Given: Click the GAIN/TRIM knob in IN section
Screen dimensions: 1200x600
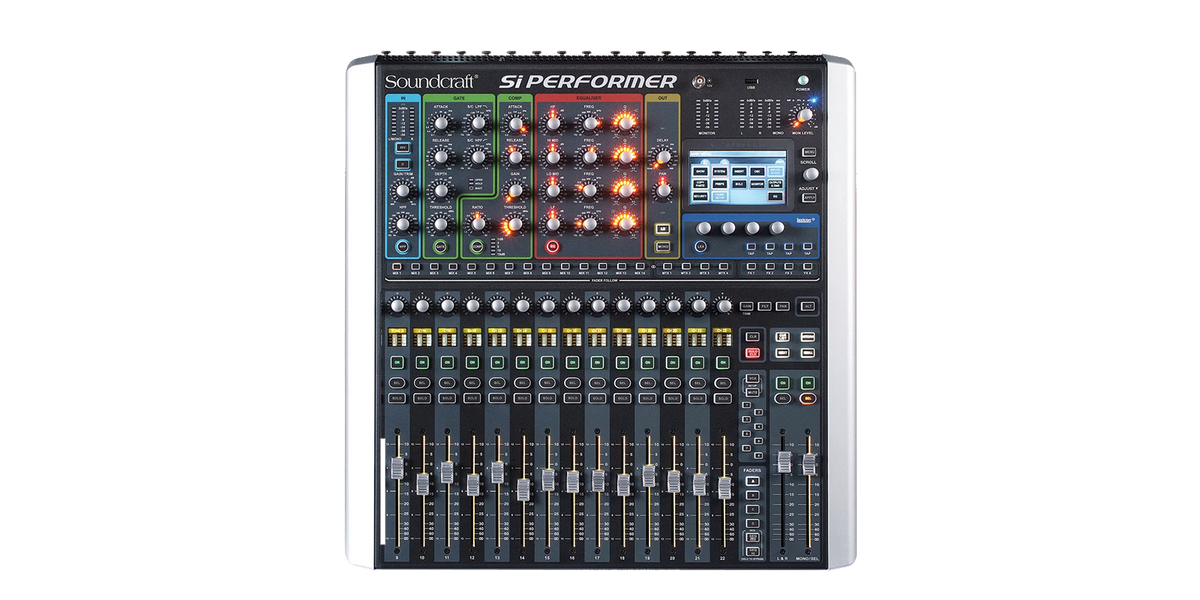Looking at the screenshot, I should pyautogui.click(x=403, y=190).
